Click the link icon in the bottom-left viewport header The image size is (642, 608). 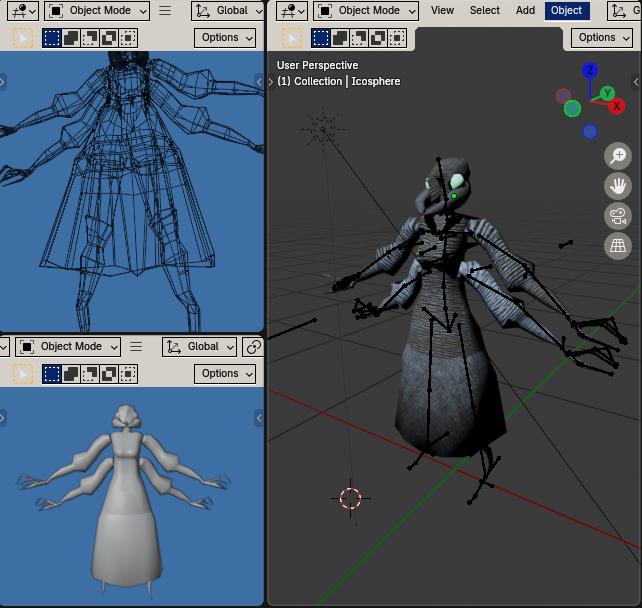(x=253, y=347)
